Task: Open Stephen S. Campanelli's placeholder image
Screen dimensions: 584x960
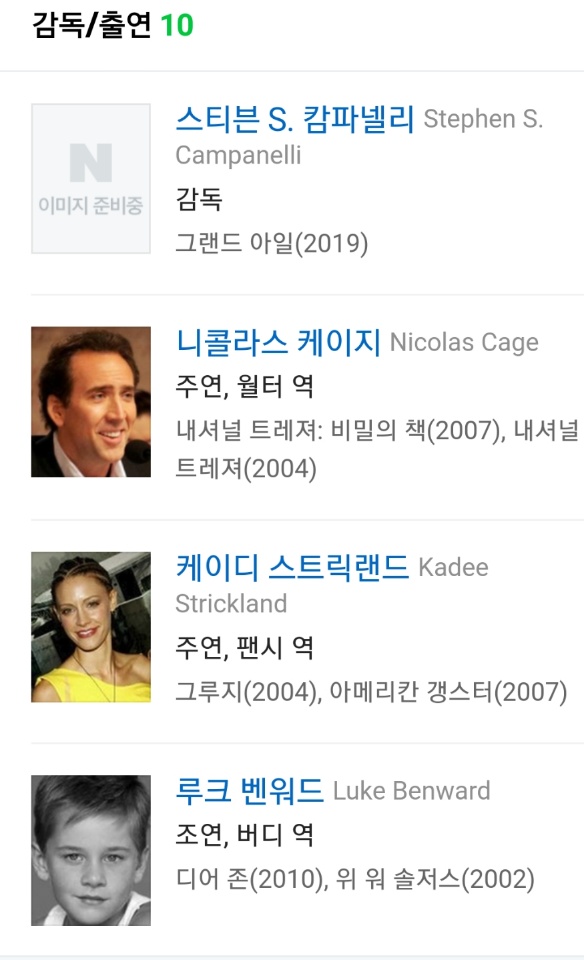Action: coord(91,178)
